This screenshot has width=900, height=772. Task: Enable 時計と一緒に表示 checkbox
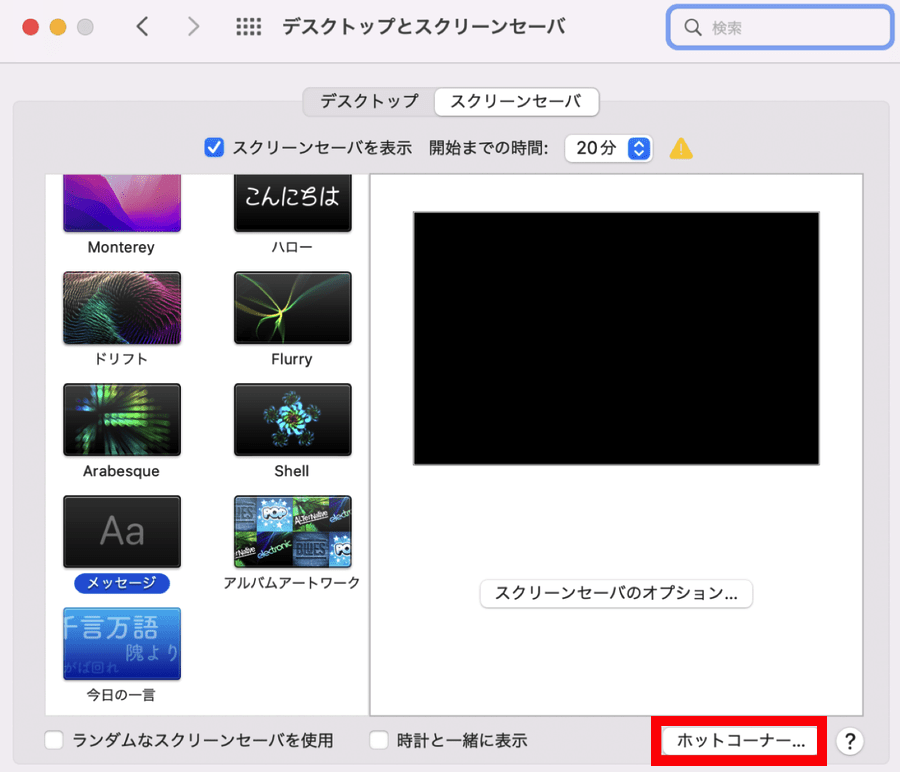click(x=379, y=740)
